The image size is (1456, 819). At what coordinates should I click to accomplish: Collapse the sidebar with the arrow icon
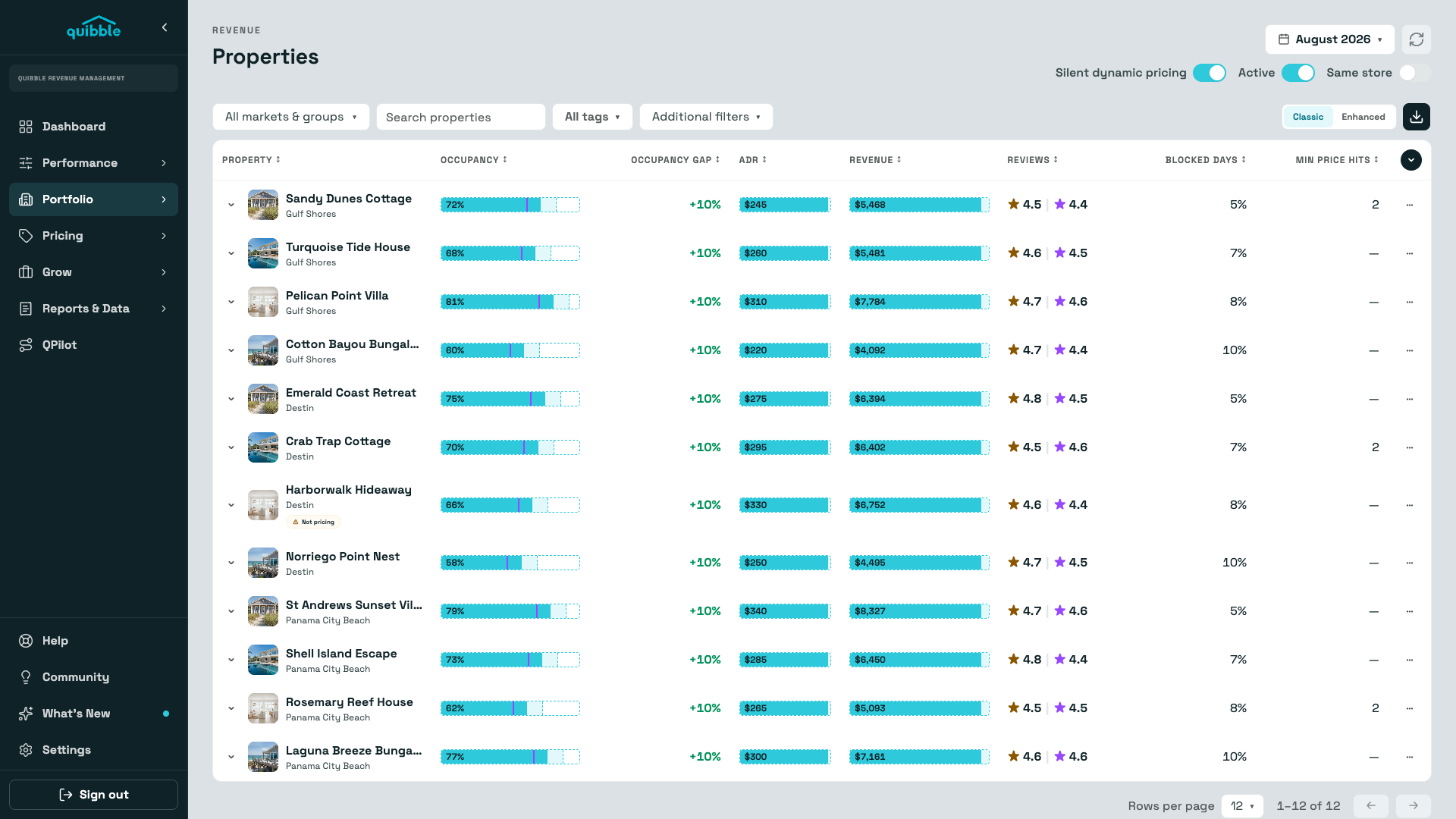[165, 27]
